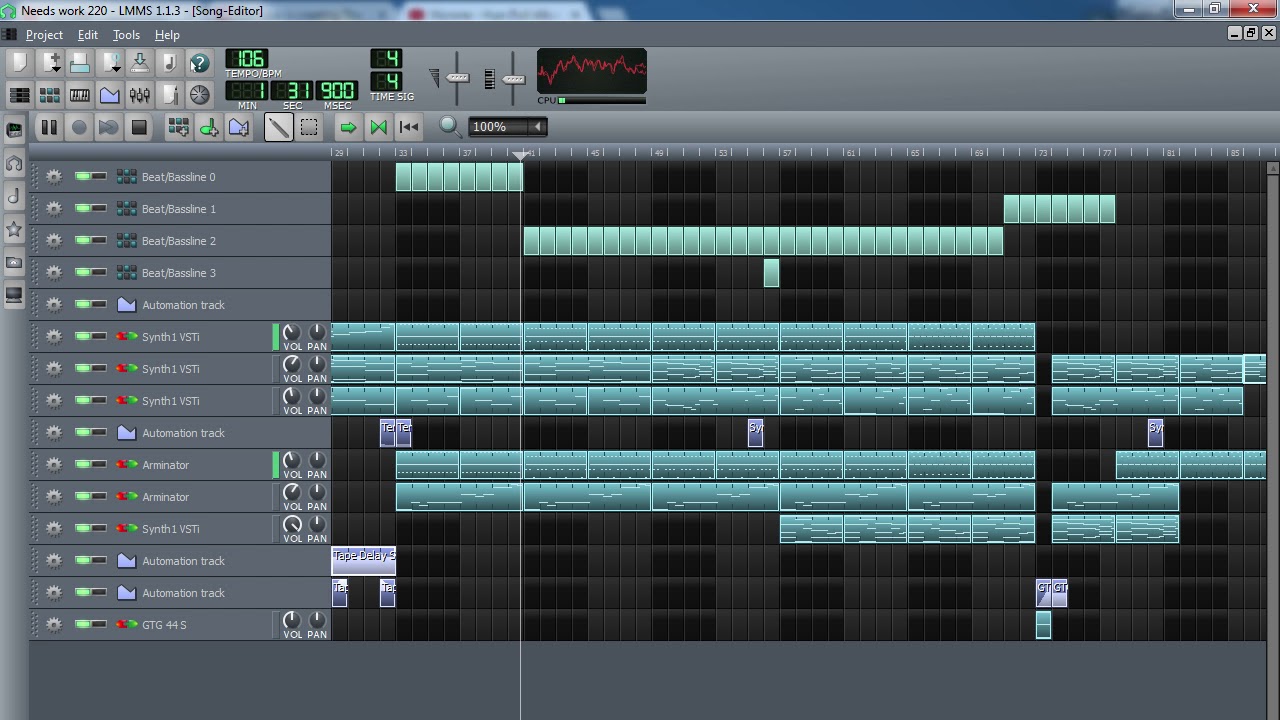The image size is (1280, 720).
Task: Show the controller rack
Action: point(199,95)
